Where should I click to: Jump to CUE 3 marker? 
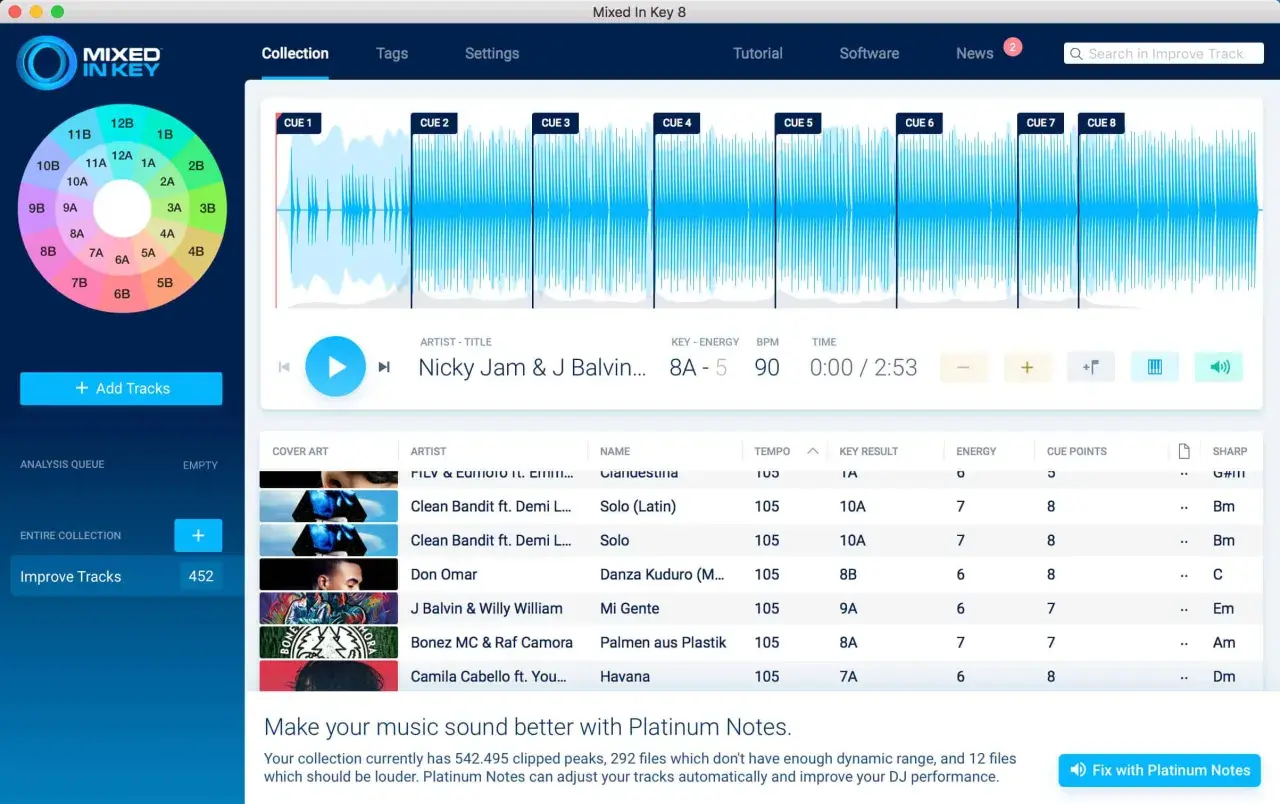point(556,123)
